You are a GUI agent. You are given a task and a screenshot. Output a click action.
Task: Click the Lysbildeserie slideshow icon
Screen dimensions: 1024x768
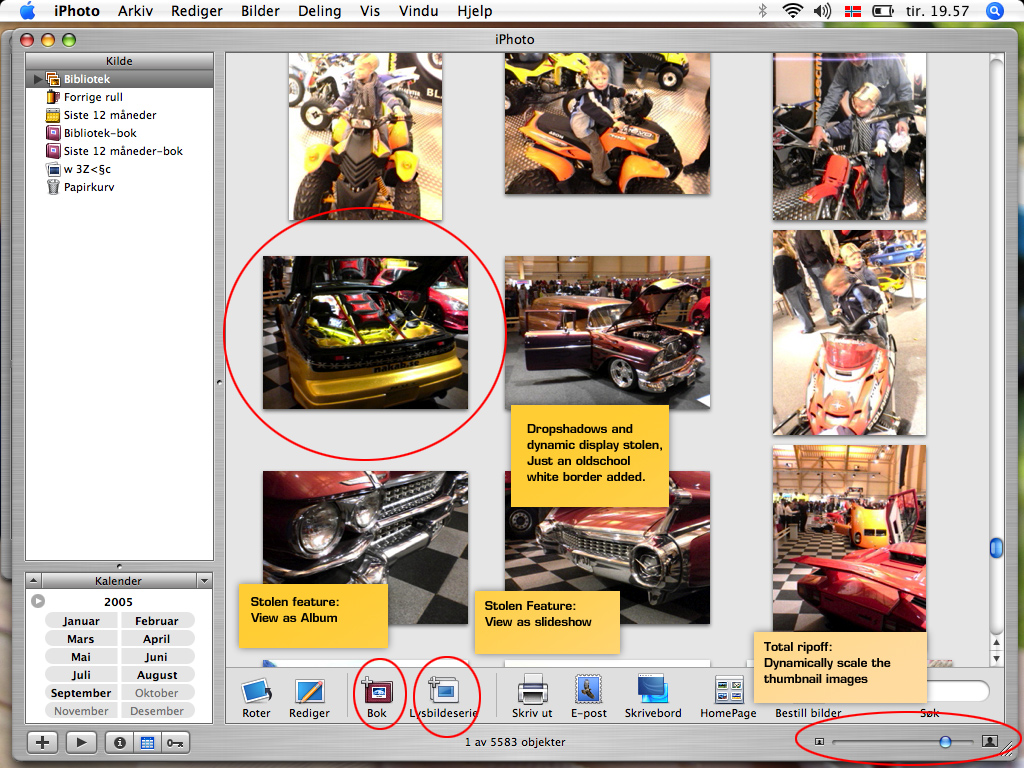[x=444, y=690]
